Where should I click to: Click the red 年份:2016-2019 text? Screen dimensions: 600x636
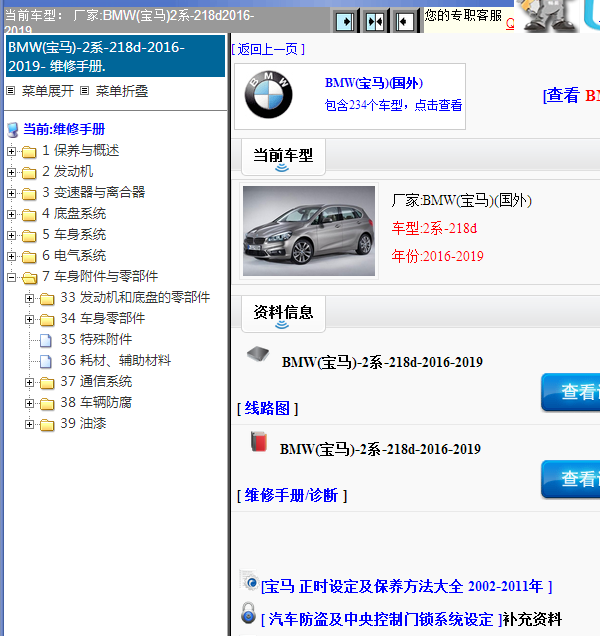(x=437, y=256)
